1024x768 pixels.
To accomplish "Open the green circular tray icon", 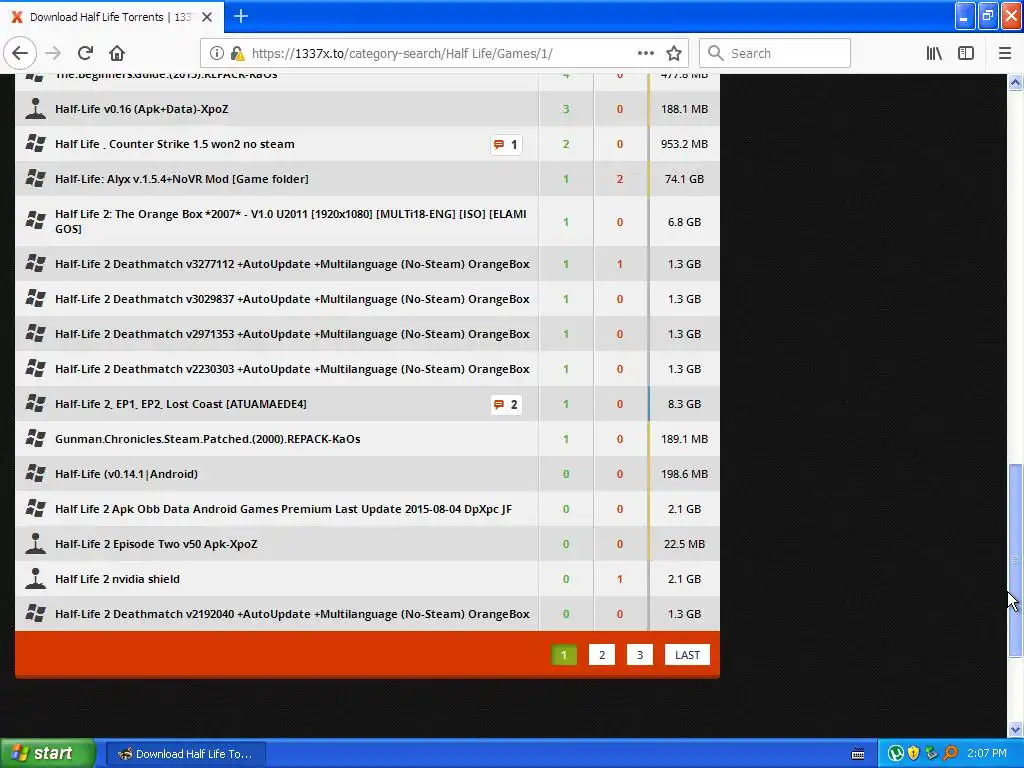I will click(x=895, y=754).
